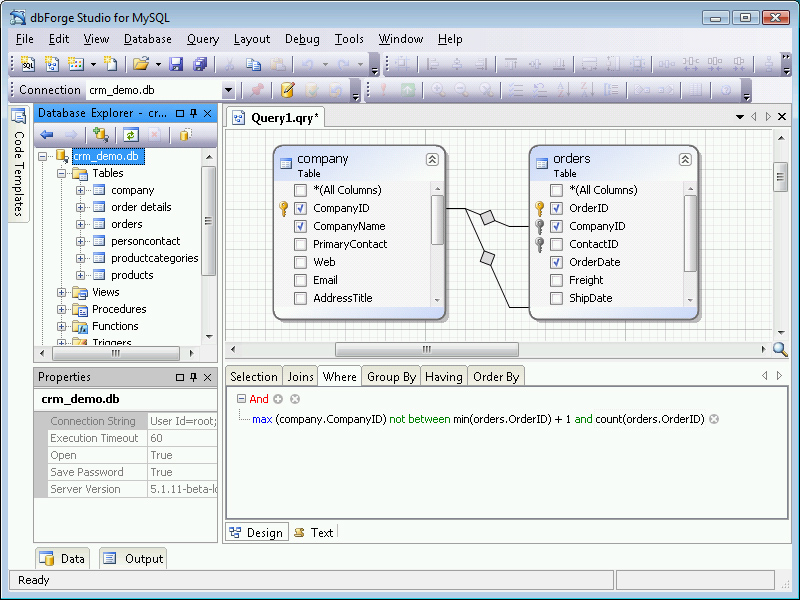This screenshot has width=800, height=600.
Task: Uncheck OrderID in orders table
Action: tap(557, 208)
